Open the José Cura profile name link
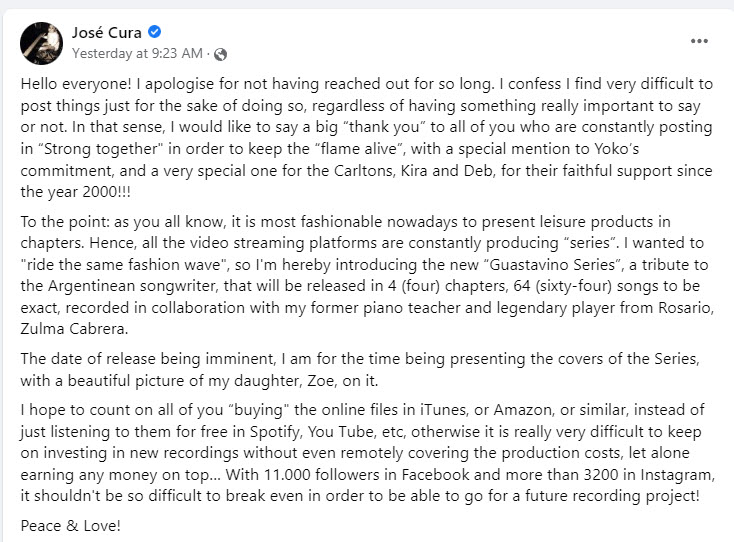734x542 pixels. tap(106, 32)
